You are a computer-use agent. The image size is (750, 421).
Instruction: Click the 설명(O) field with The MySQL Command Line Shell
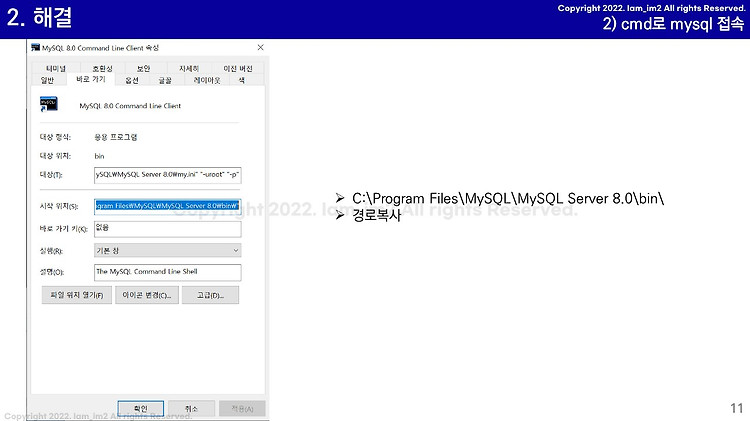[x=167, y=272]
